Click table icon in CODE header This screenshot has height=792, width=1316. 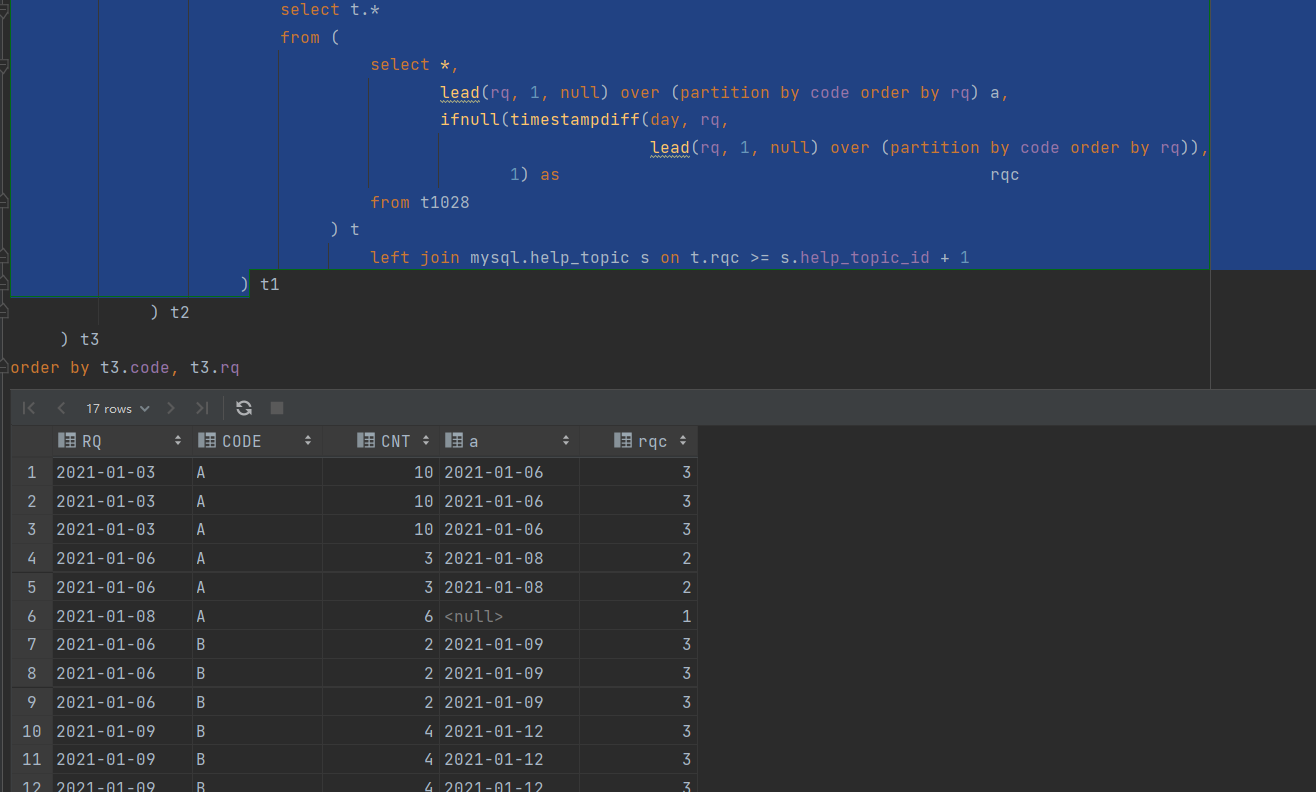(x=207, y=441)
